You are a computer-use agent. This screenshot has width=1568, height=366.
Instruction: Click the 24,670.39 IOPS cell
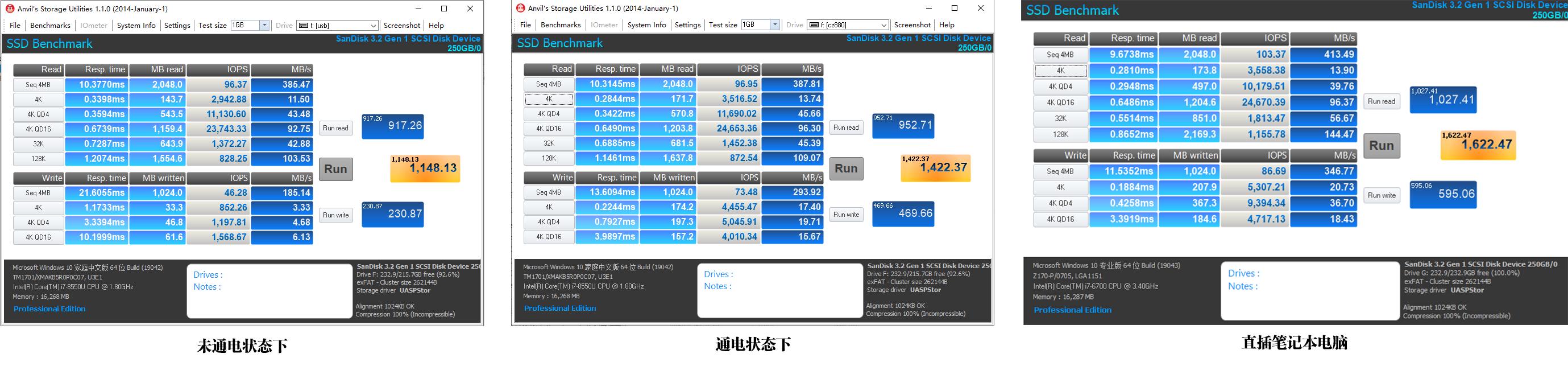1255,103
